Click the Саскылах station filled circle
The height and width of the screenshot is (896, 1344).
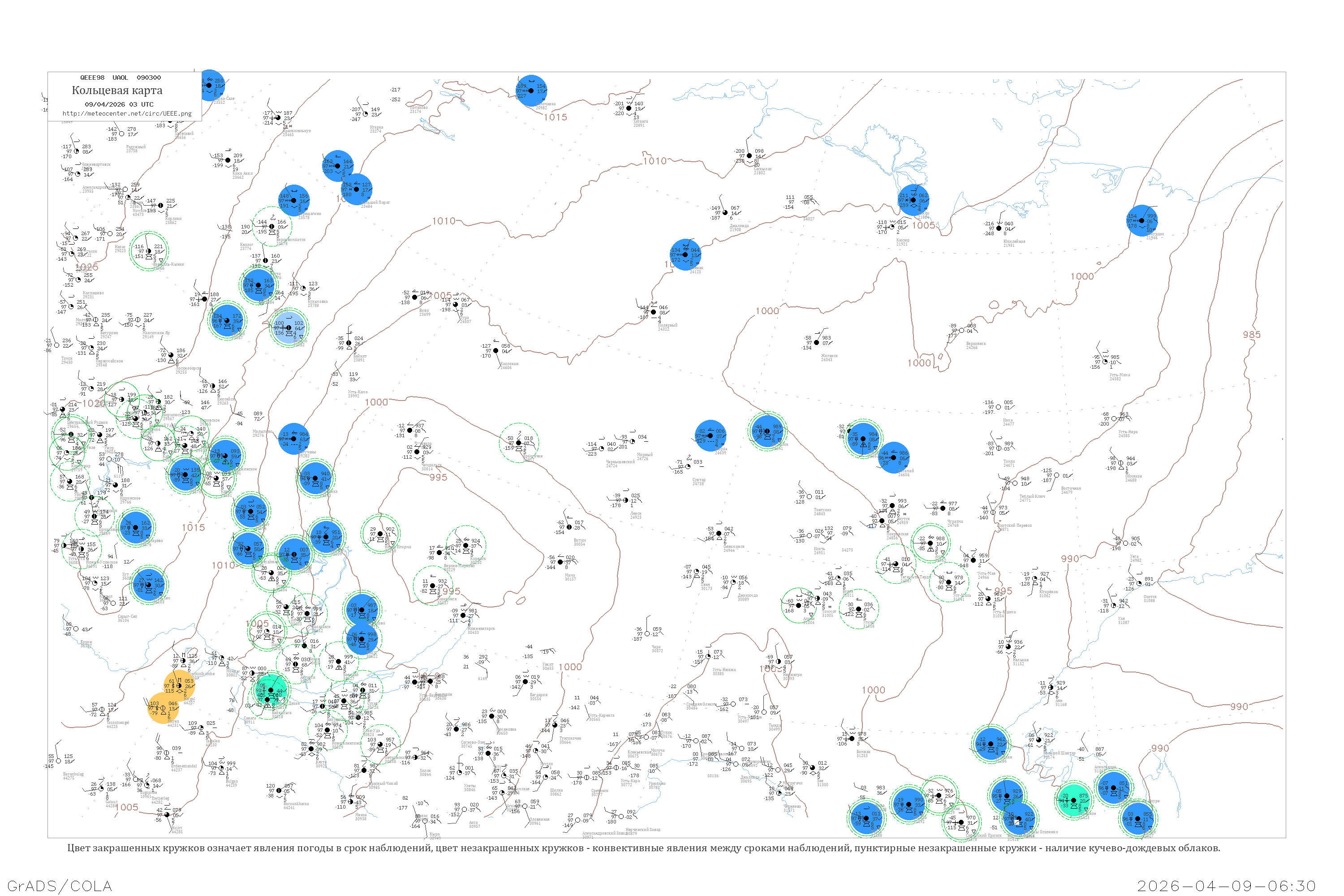click(749, 155)
